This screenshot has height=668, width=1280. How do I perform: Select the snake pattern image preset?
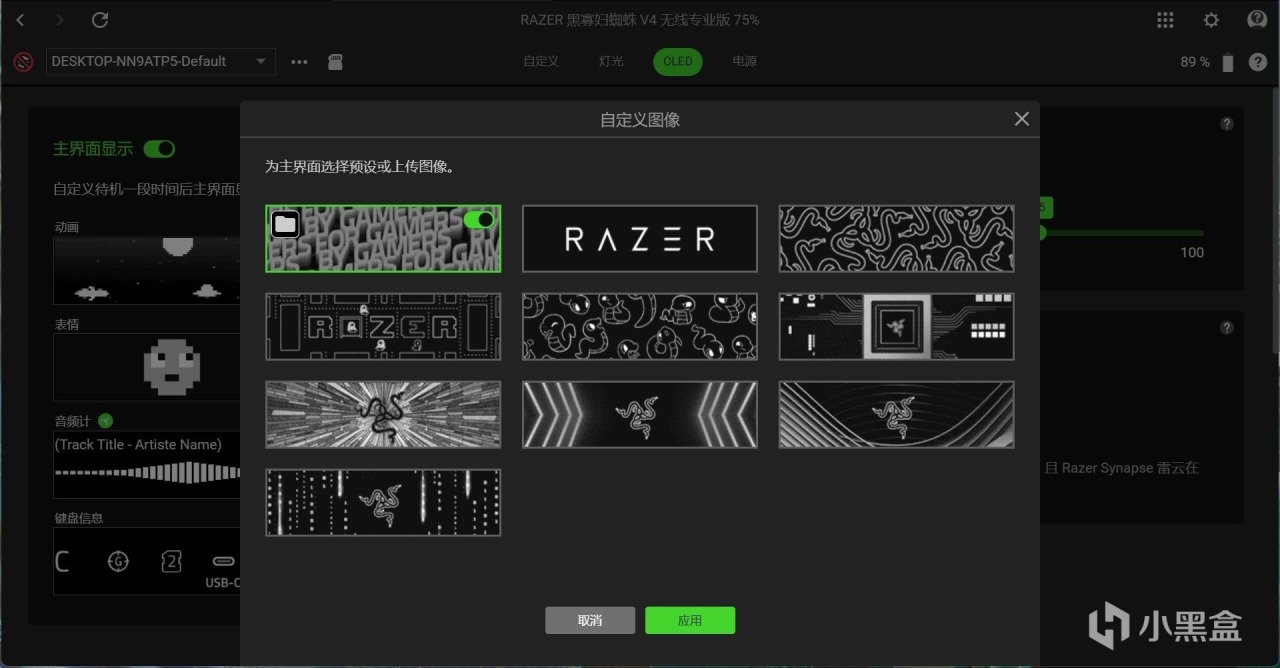pyautogui.click(x=897, y=238)
